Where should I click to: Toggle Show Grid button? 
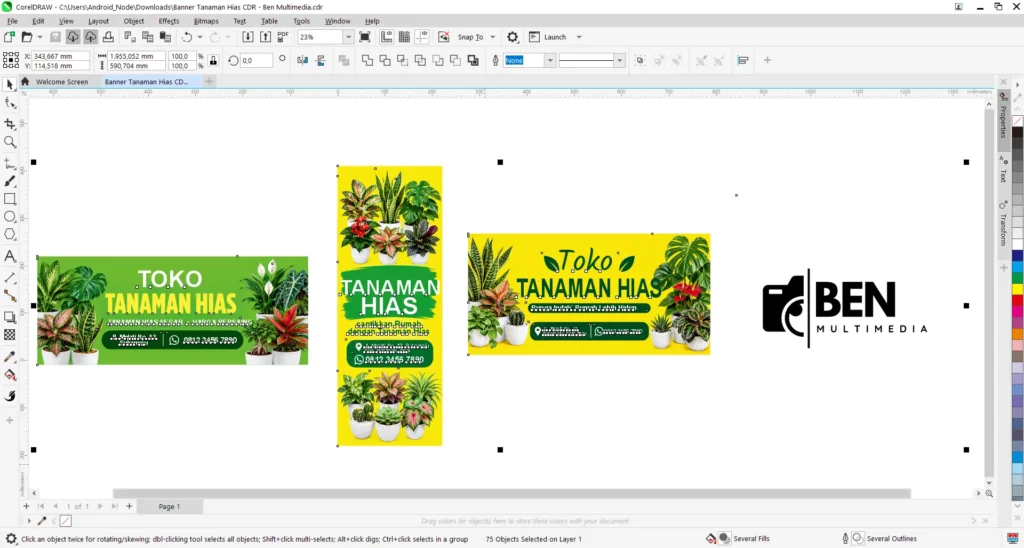[x=404, y=37]
